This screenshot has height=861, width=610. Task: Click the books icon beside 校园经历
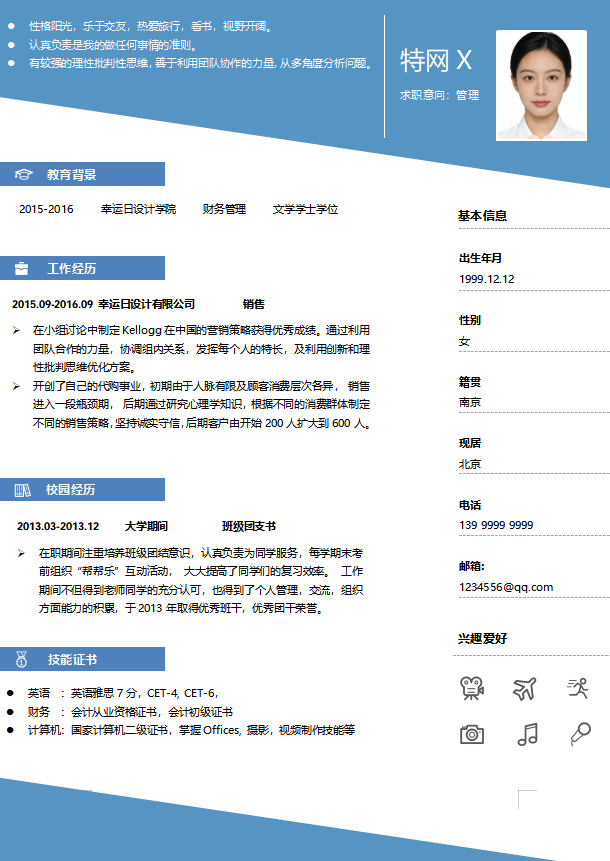pyautogui.click(x=23, y=490)
